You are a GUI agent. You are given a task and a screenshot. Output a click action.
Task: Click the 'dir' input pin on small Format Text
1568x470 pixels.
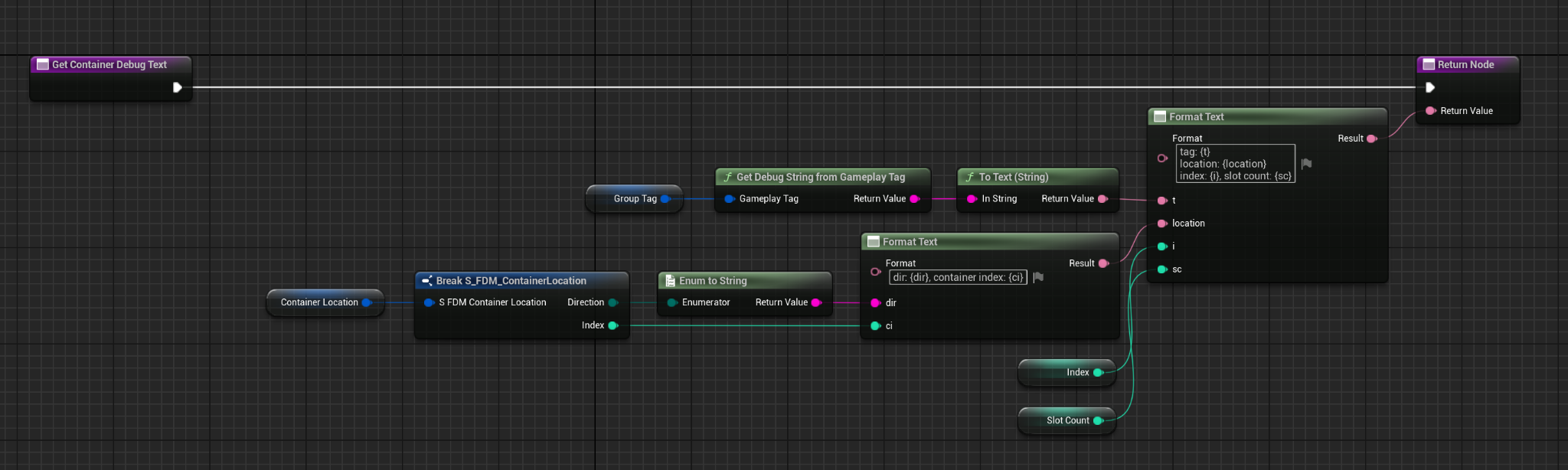pyautogui.click(x=876, y=303)
